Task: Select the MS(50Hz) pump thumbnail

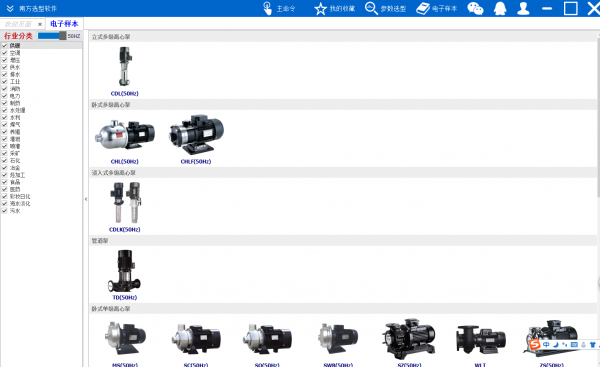Action: [x=125, y=338]
